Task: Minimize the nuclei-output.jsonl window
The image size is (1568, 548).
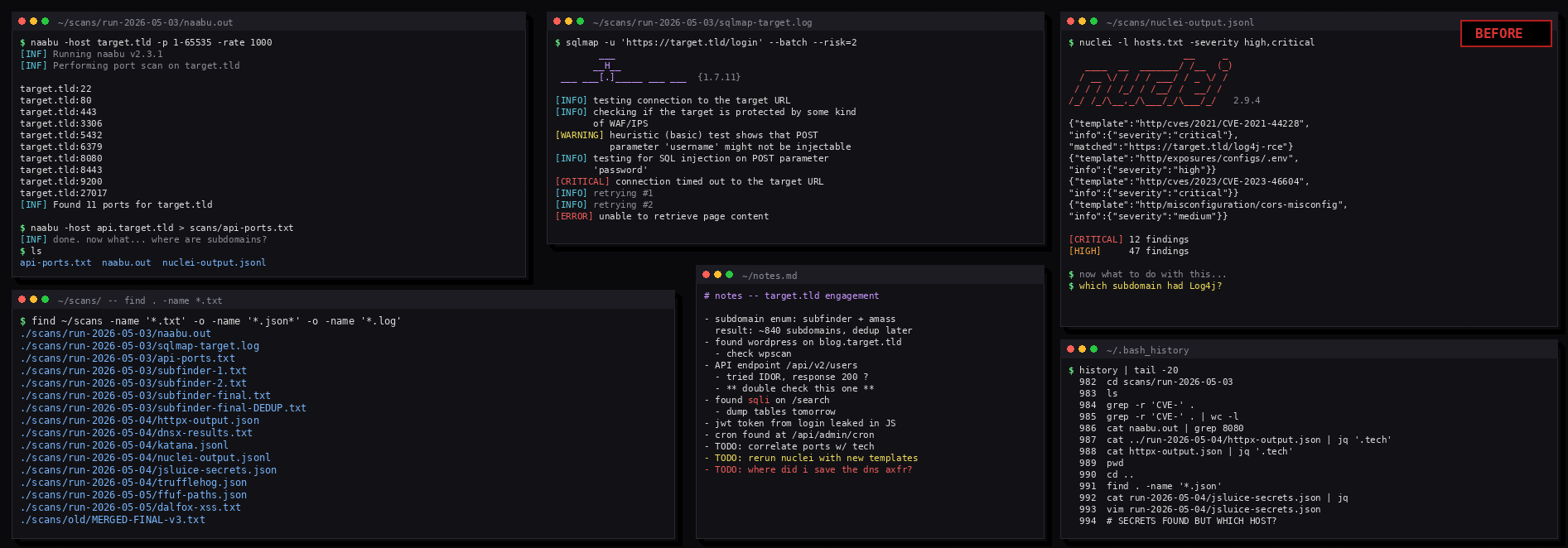Action: pos(1083,22)
